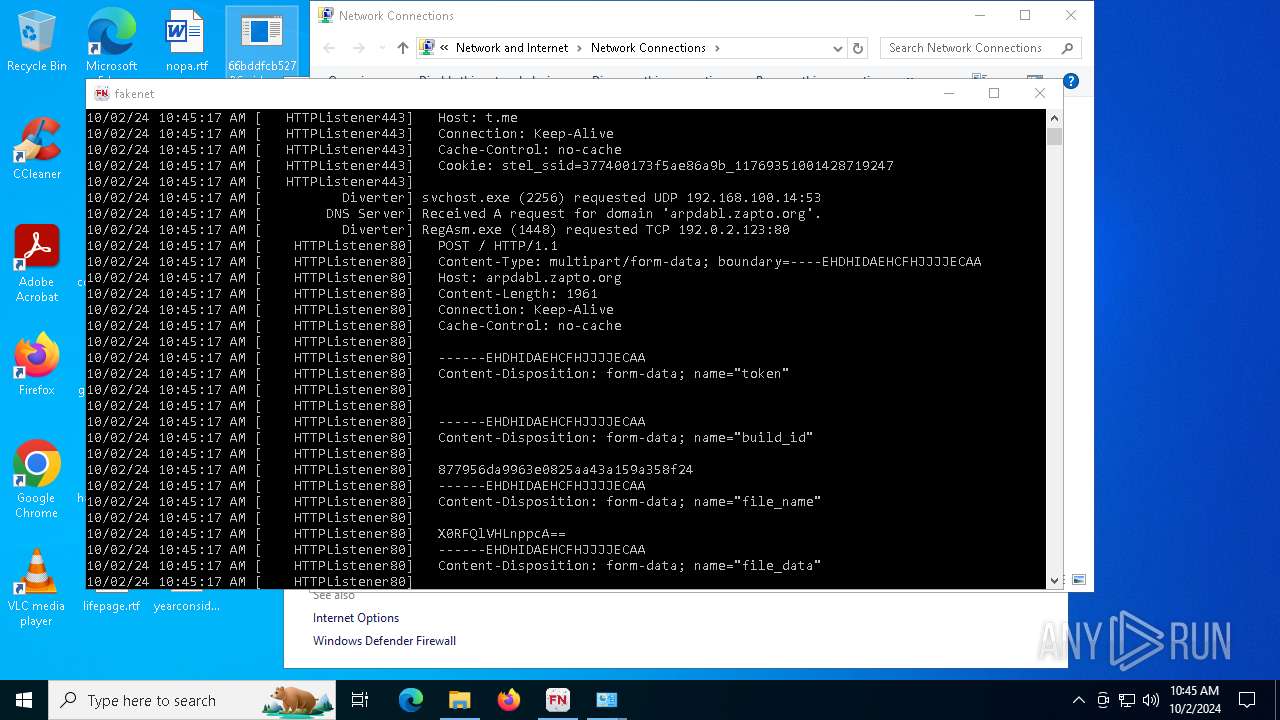
Task: Open Windows Start menu
Action: 24,700
